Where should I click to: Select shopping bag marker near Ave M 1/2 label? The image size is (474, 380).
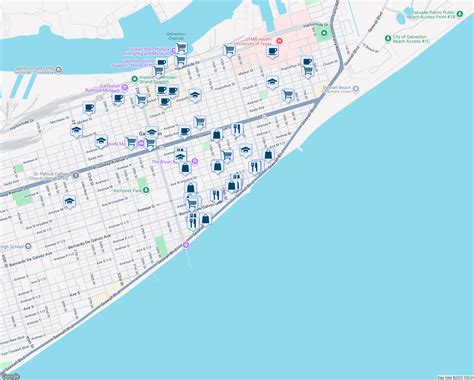268,155
